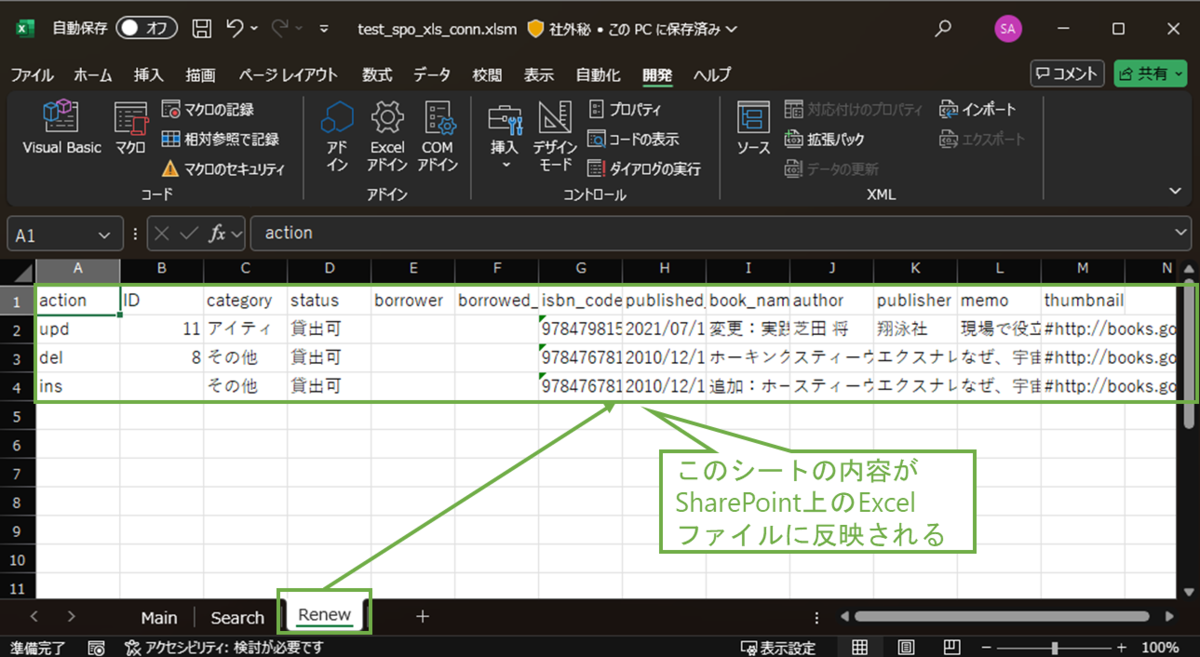
Task: Switch to the 数式 tab
Action: [x=377, y=75]
